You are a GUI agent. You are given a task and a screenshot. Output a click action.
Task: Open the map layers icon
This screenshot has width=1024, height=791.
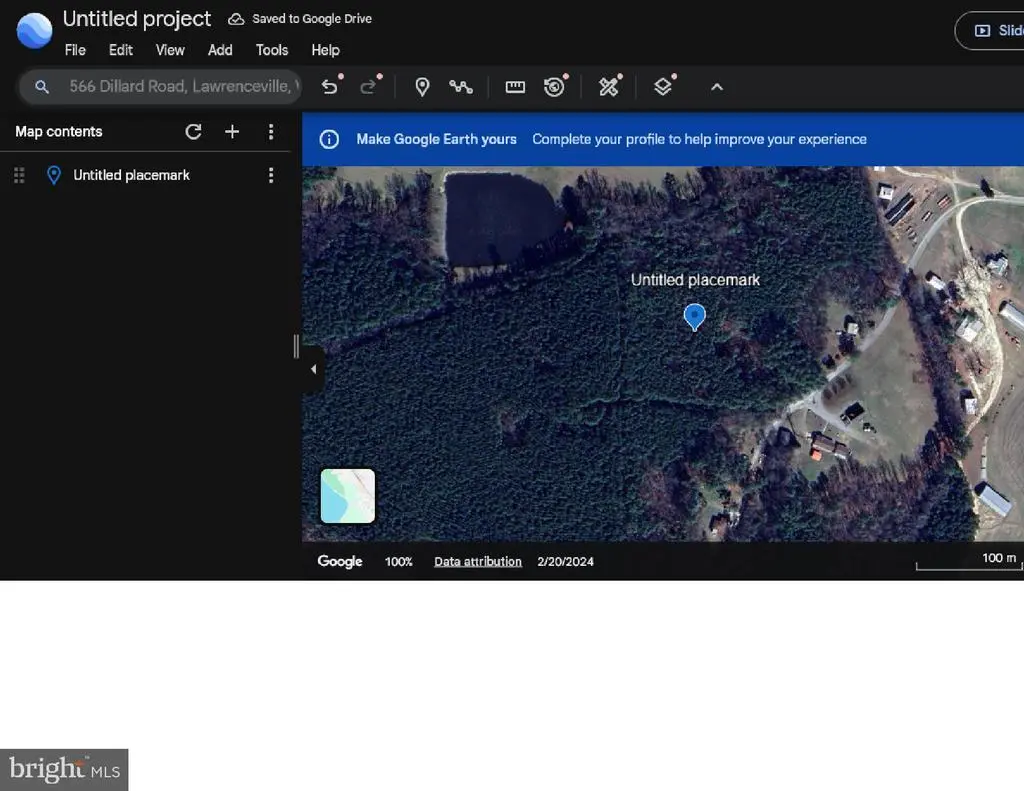662,87
